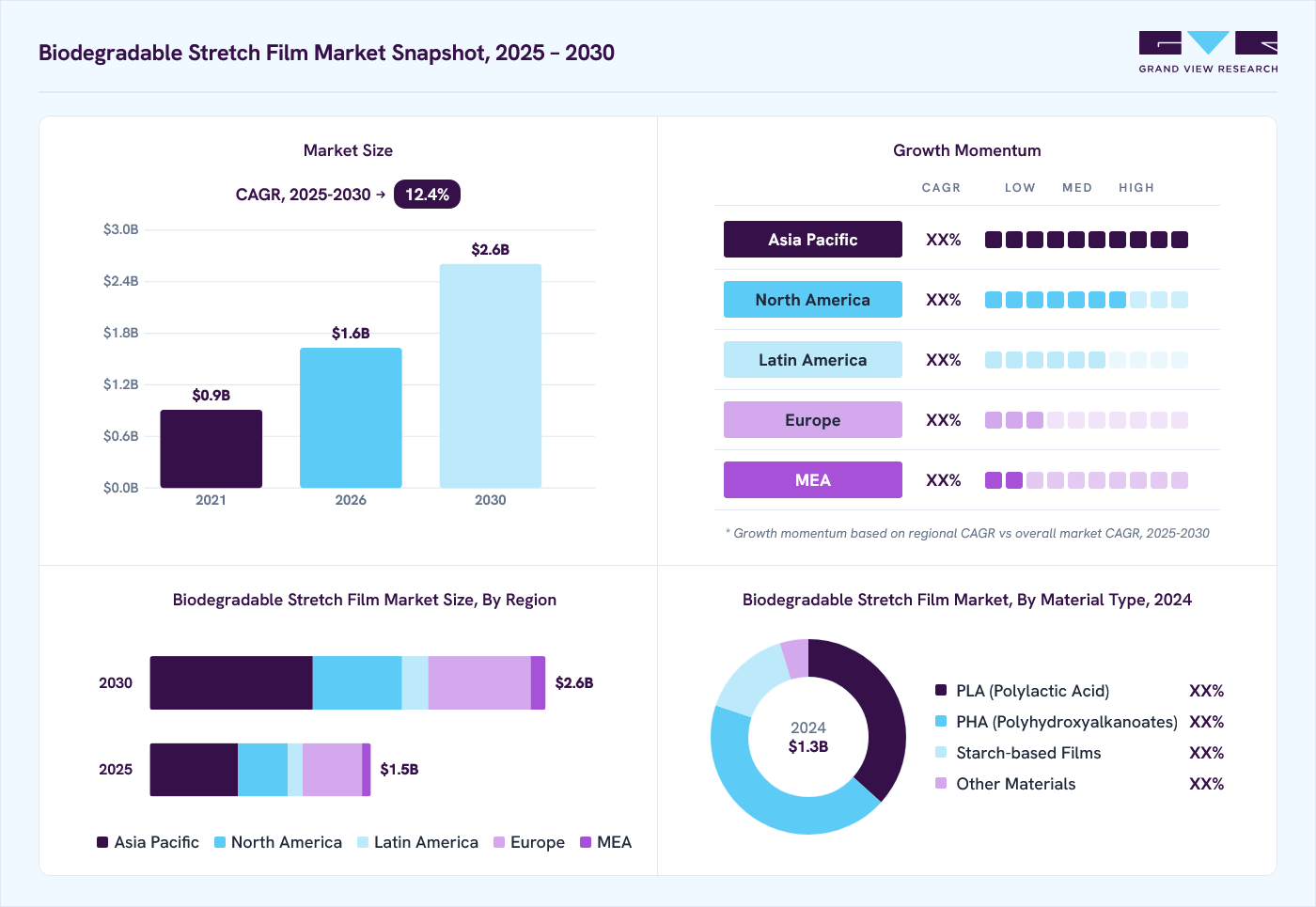Click the Asia Pacific segment of the 2030 stacked bar
The width and height of the screenshot is (1316, 907).
231,682
